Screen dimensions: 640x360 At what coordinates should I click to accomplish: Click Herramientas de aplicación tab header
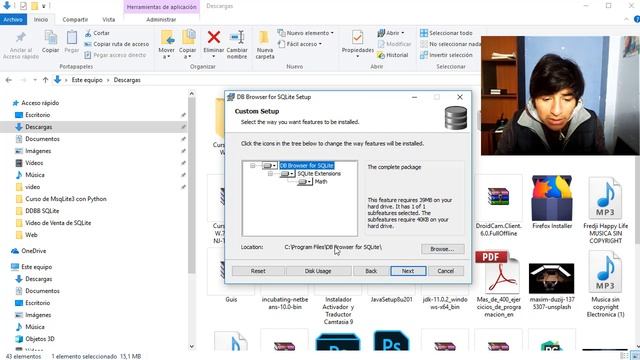[162, 7]
